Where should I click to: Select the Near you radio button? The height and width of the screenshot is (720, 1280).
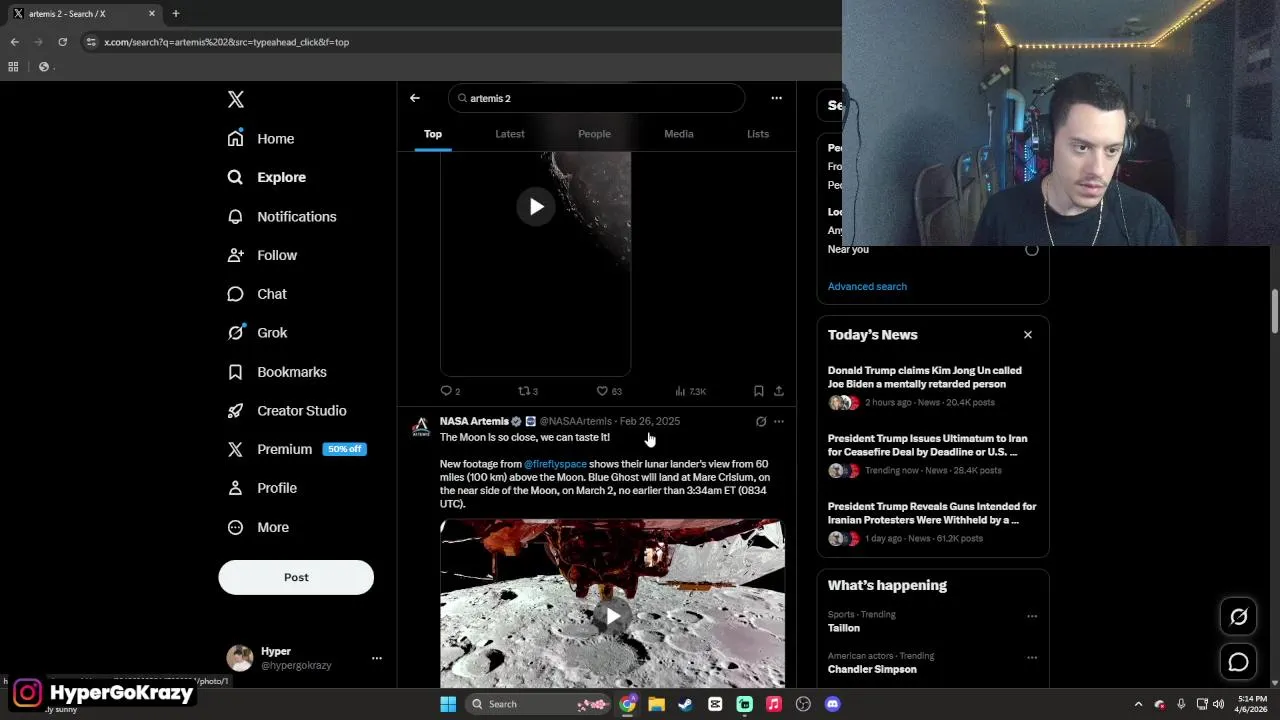tap(1032, 249)
